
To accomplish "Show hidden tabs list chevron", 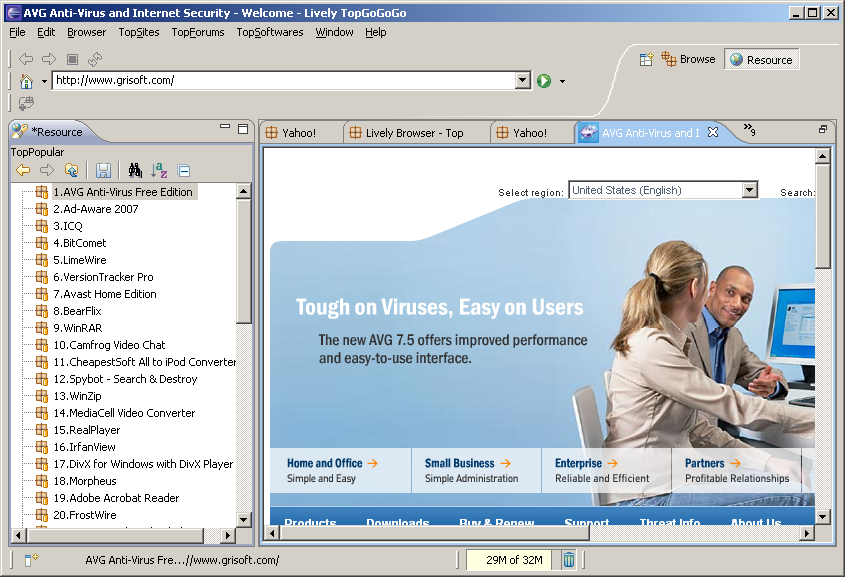I will [749, 129].
